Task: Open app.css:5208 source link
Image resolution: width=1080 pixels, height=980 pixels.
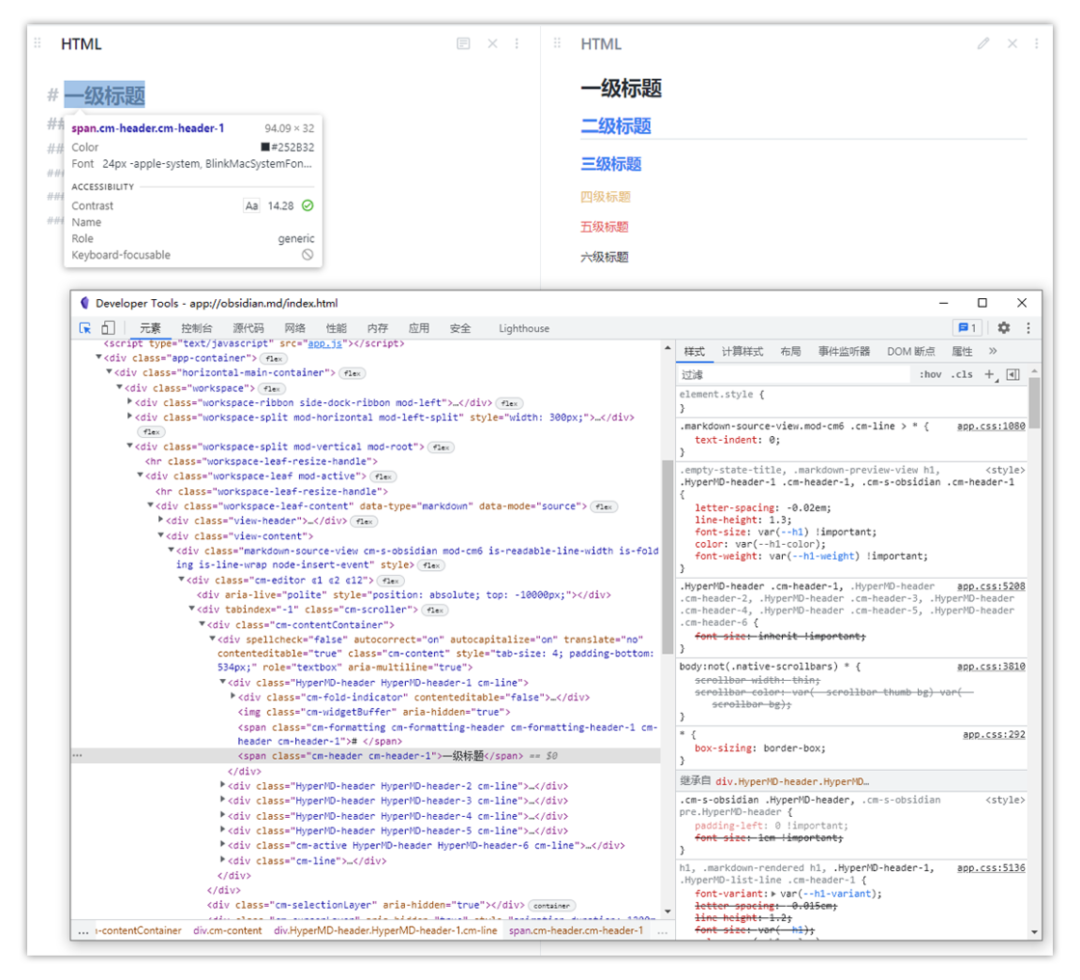Action: pyautogui.click(x=991, y=586)
